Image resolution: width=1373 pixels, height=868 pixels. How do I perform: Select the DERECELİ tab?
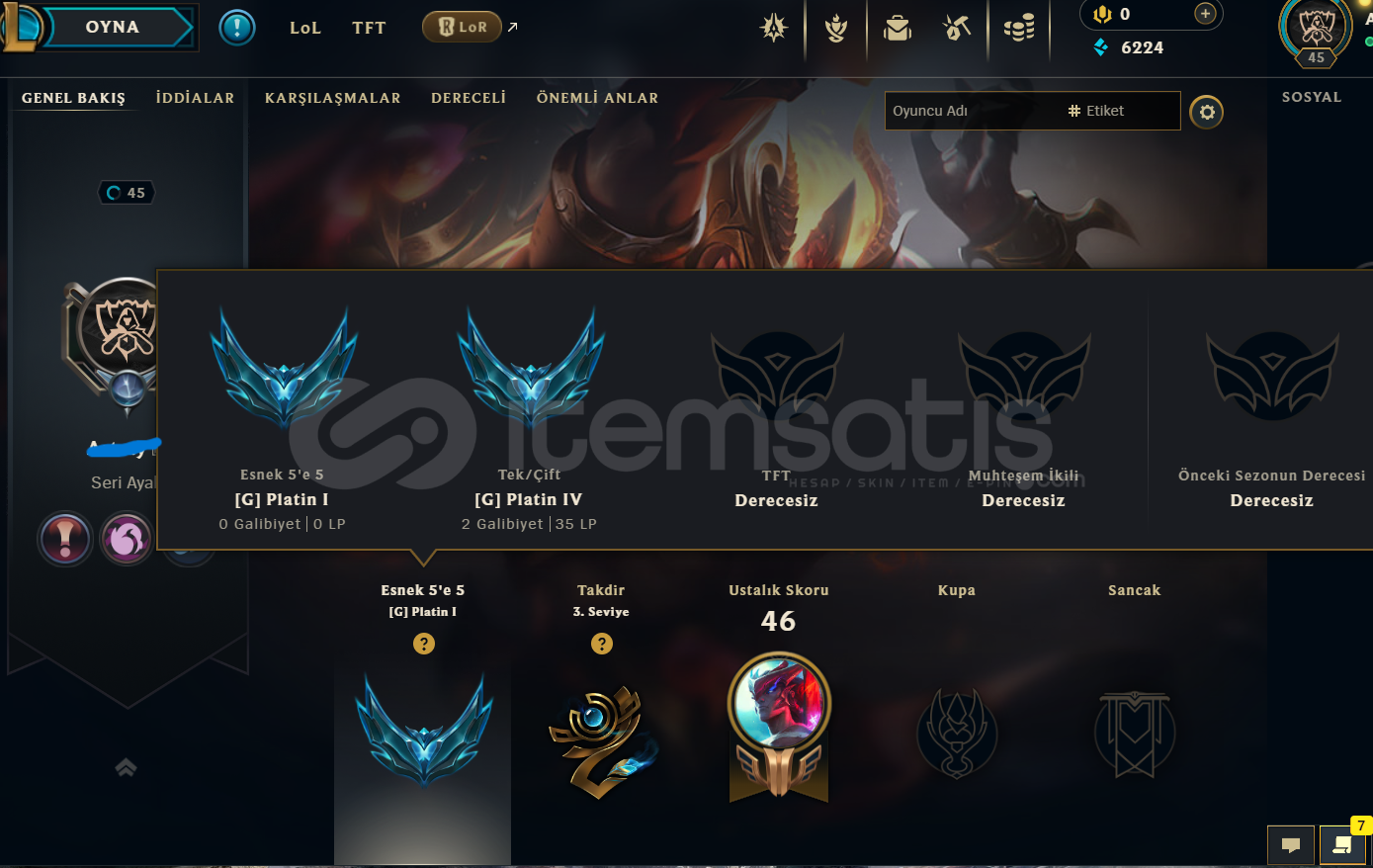point(469,98)
